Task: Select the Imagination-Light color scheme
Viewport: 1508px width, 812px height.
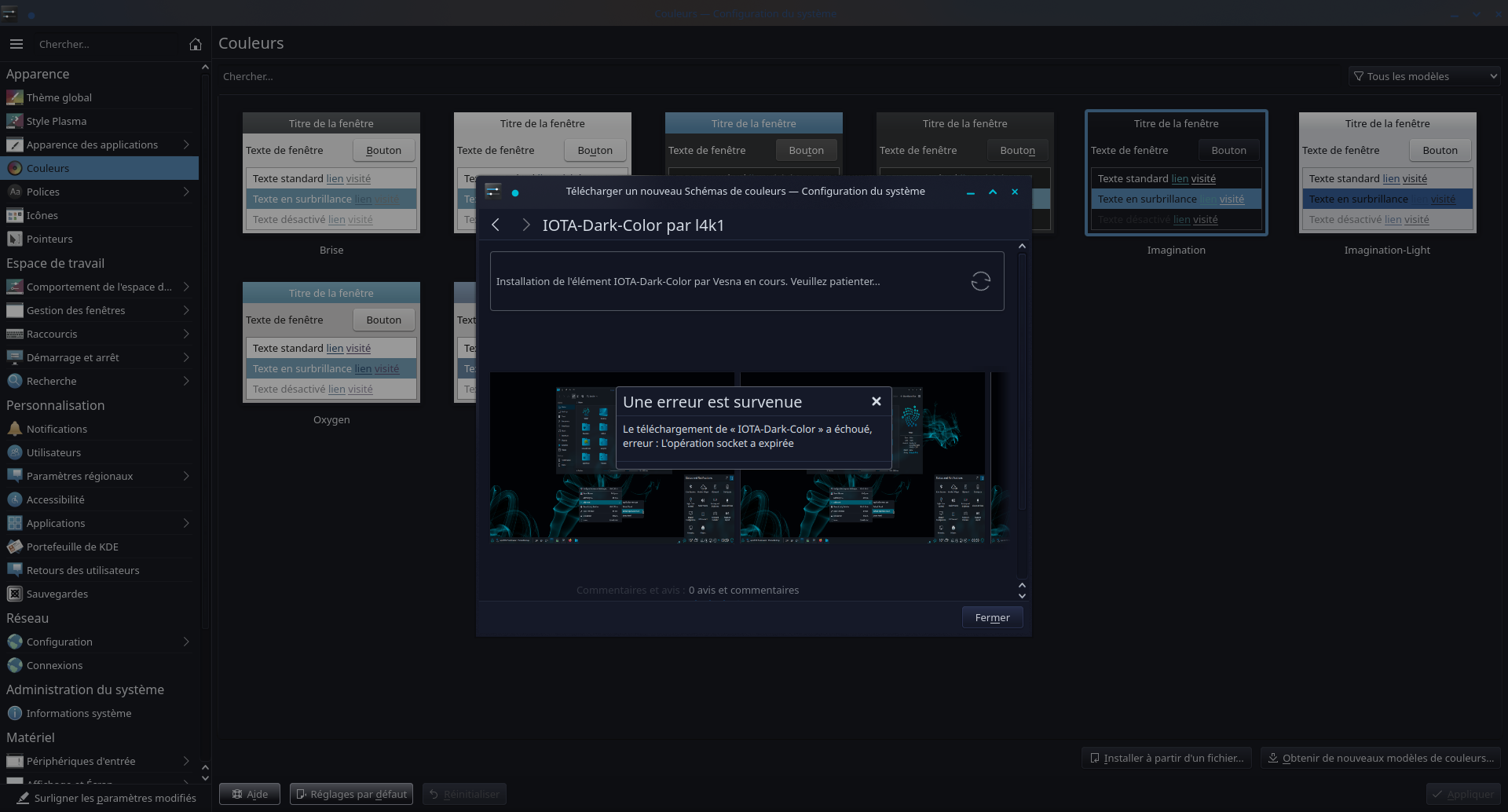Action: coord(1387,173)
